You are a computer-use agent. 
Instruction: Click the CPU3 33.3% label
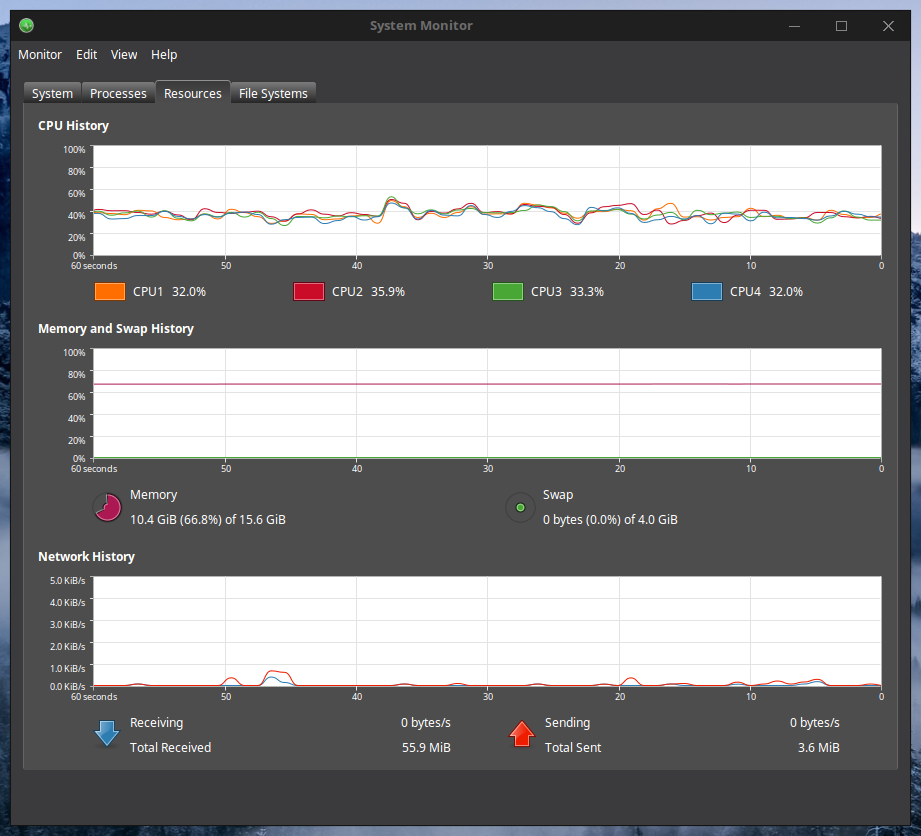click(567, 291)
